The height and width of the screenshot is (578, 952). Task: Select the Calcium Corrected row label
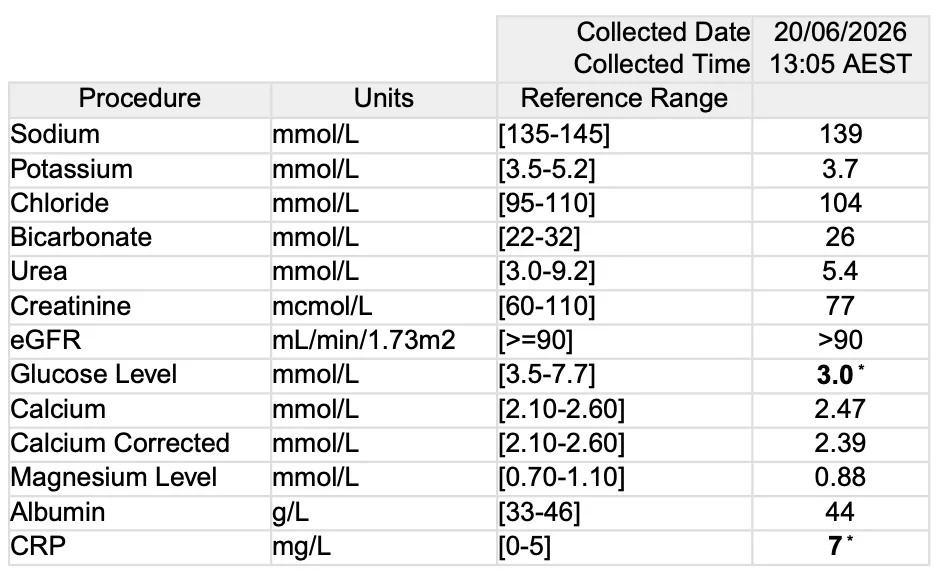pyautogui.click(x=120, y=443)
